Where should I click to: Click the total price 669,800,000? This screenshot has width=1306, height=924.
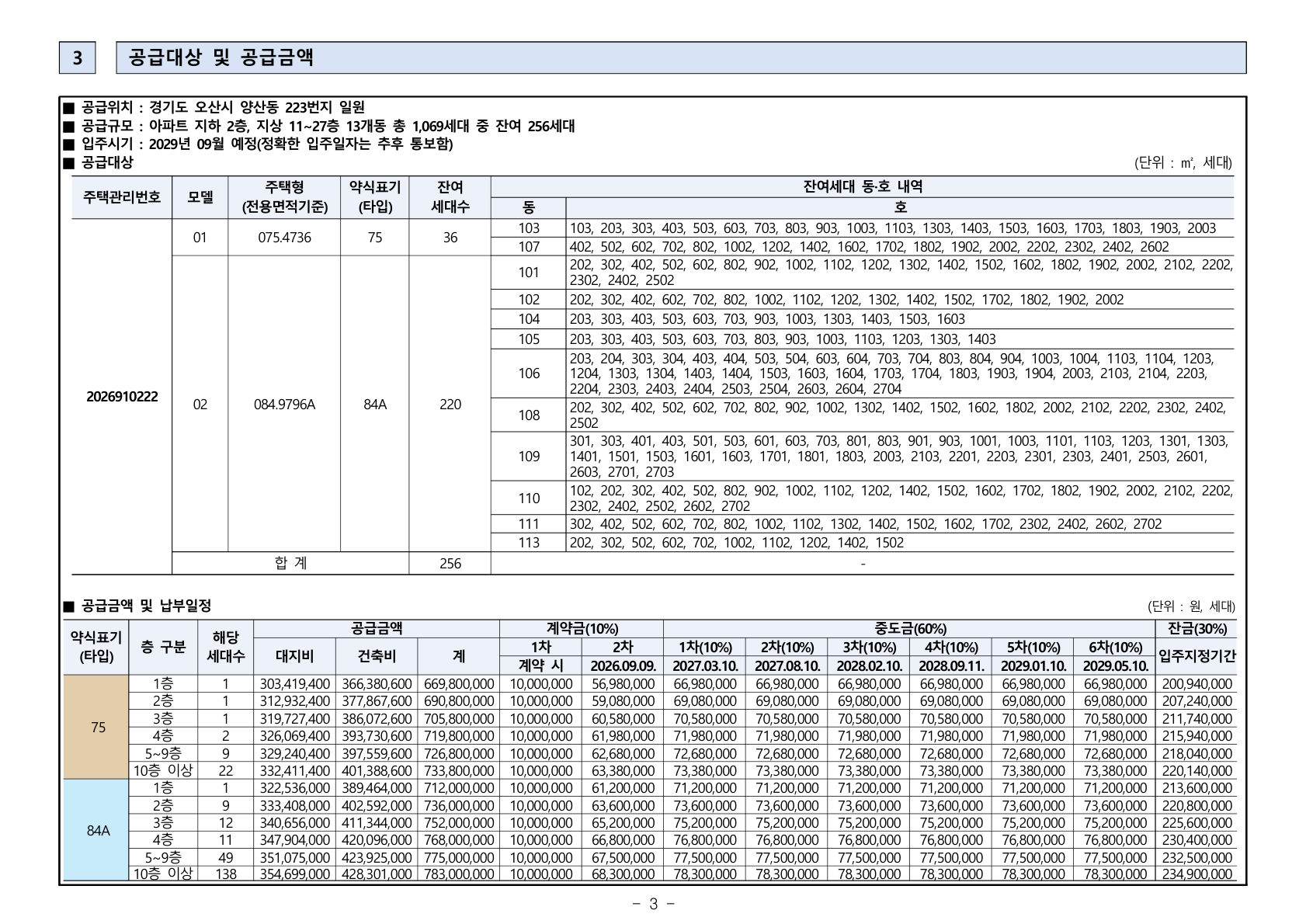[459, 684]
